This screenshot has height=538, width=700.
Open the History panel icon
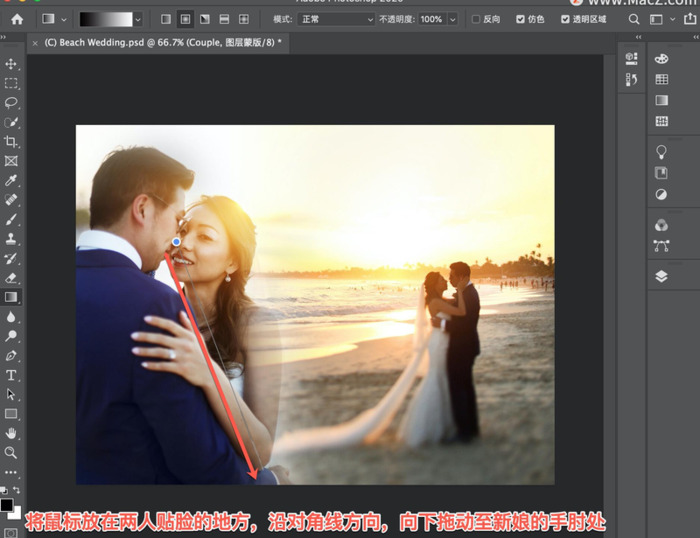[631, 80]
